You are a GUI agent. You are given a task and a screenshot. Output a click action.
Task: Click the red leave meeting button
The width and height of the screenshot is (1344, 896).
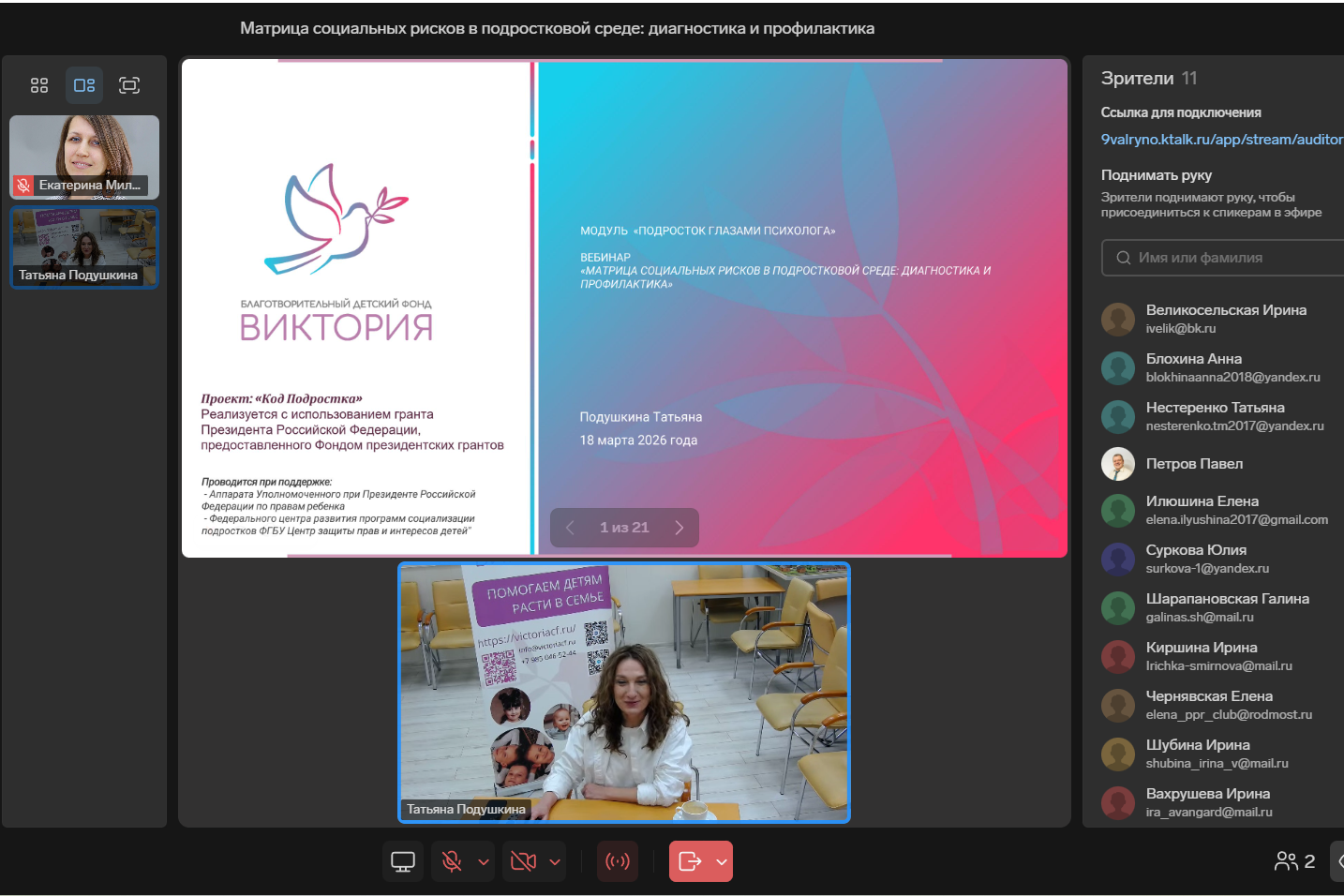point(690,861)
